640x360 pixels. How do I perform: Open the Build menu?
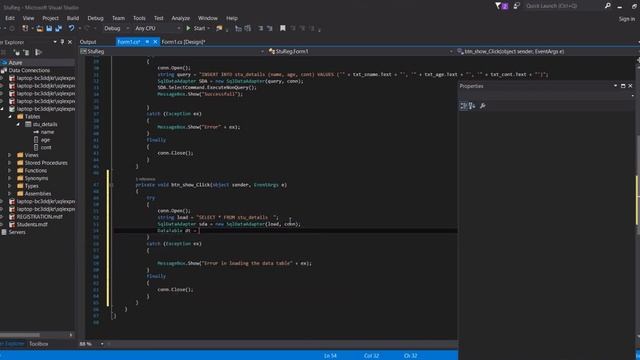pos(73,18)
